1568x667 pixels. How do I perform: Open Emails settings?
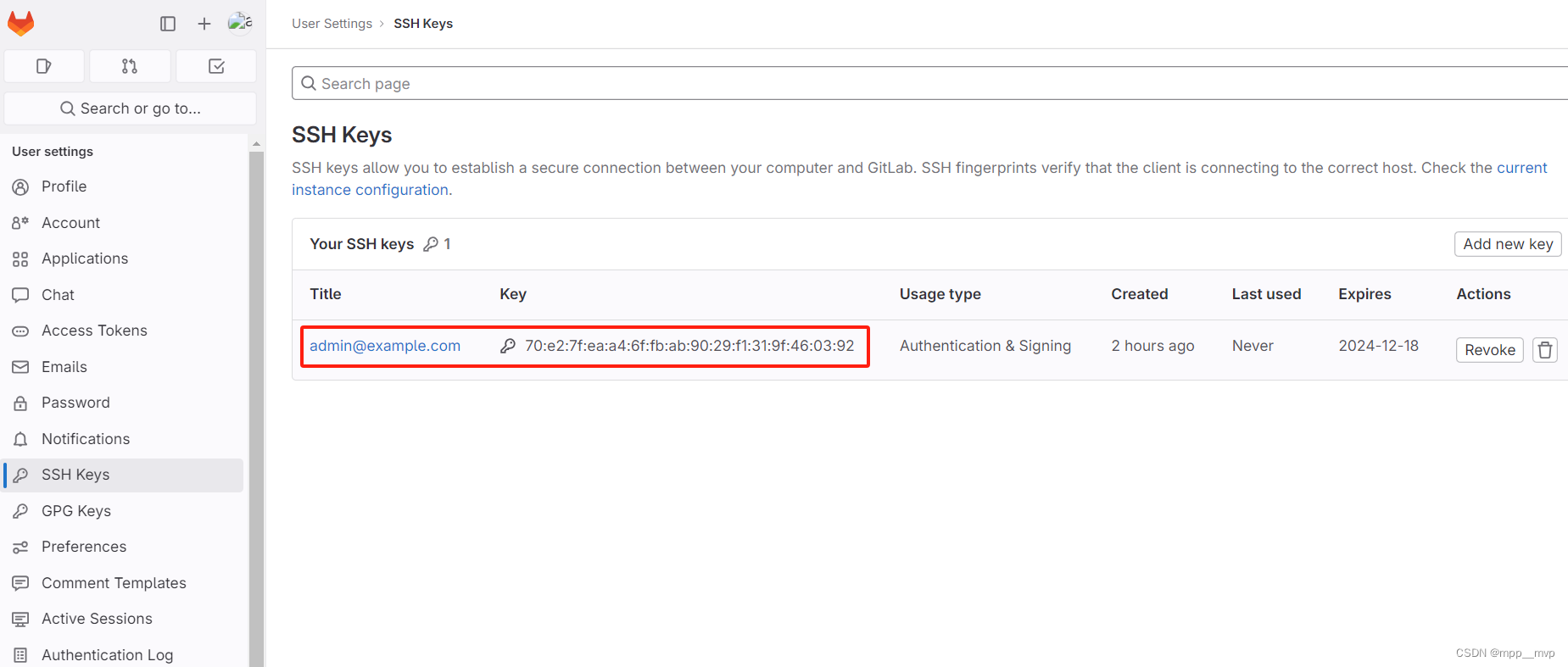tap(123, 367)
